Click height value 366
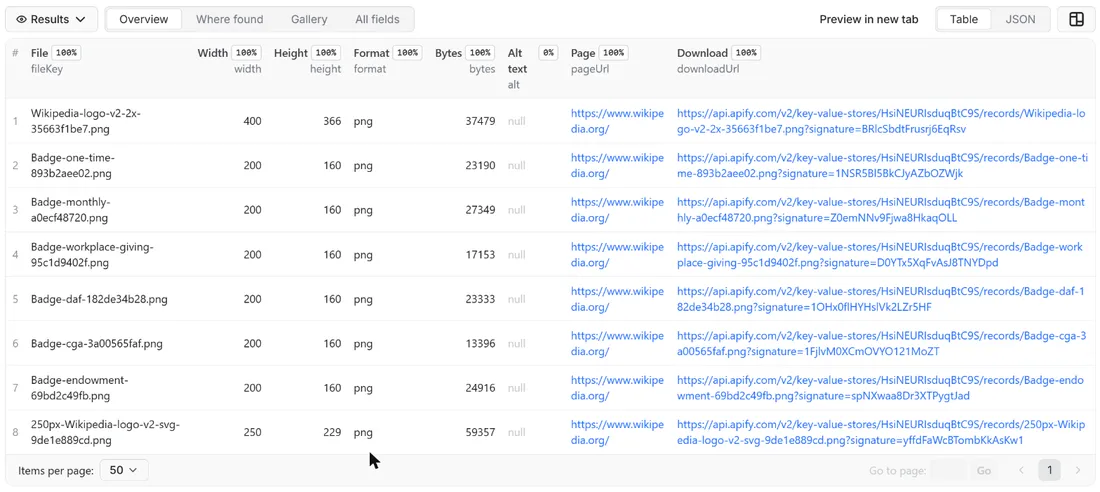 (x=332, y=121)
